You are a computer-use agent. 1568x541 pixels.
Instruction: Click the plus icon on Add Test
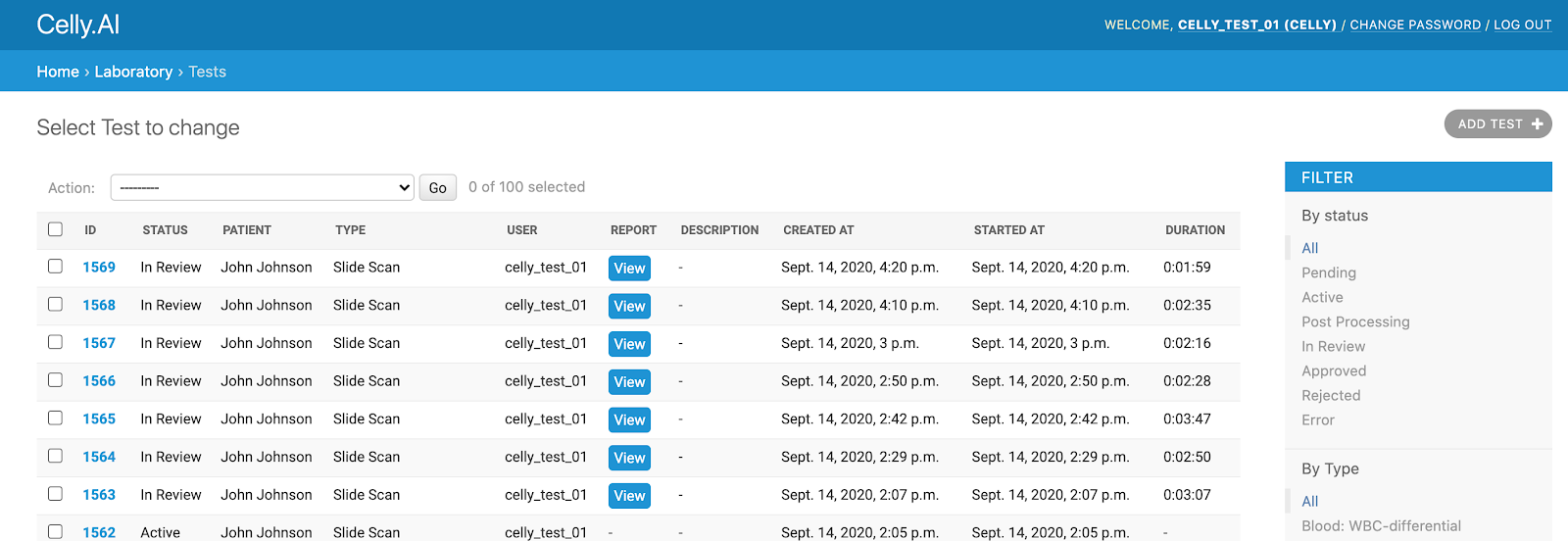click(1537, 124)
